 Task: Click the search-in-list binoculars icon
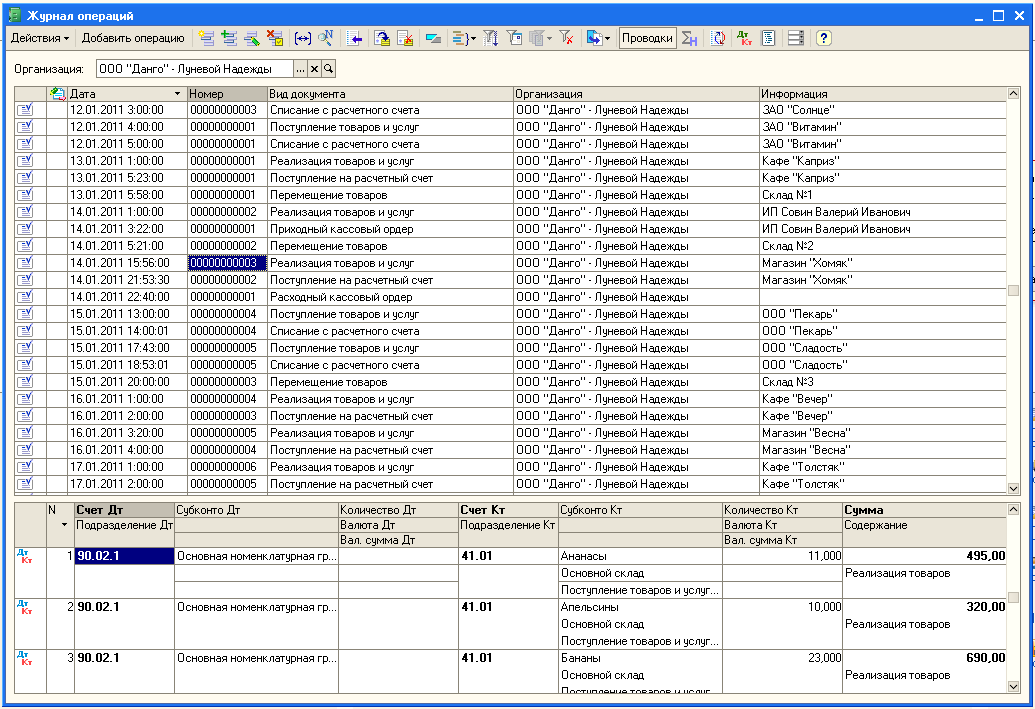[326, 38]
